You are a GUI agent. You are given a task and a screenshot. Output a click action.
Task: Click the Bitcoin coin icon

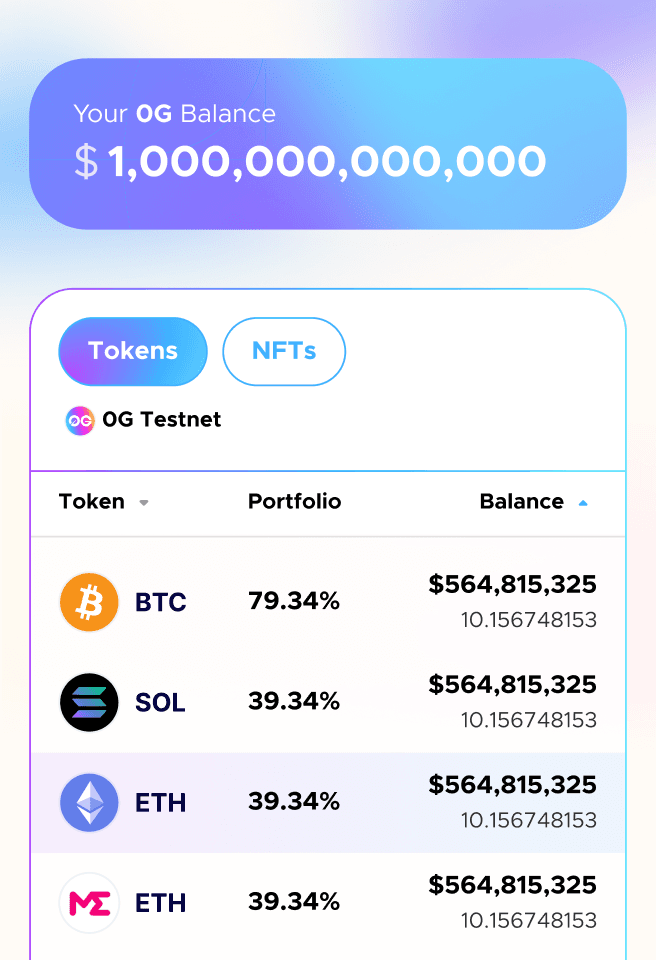[89, 602]
